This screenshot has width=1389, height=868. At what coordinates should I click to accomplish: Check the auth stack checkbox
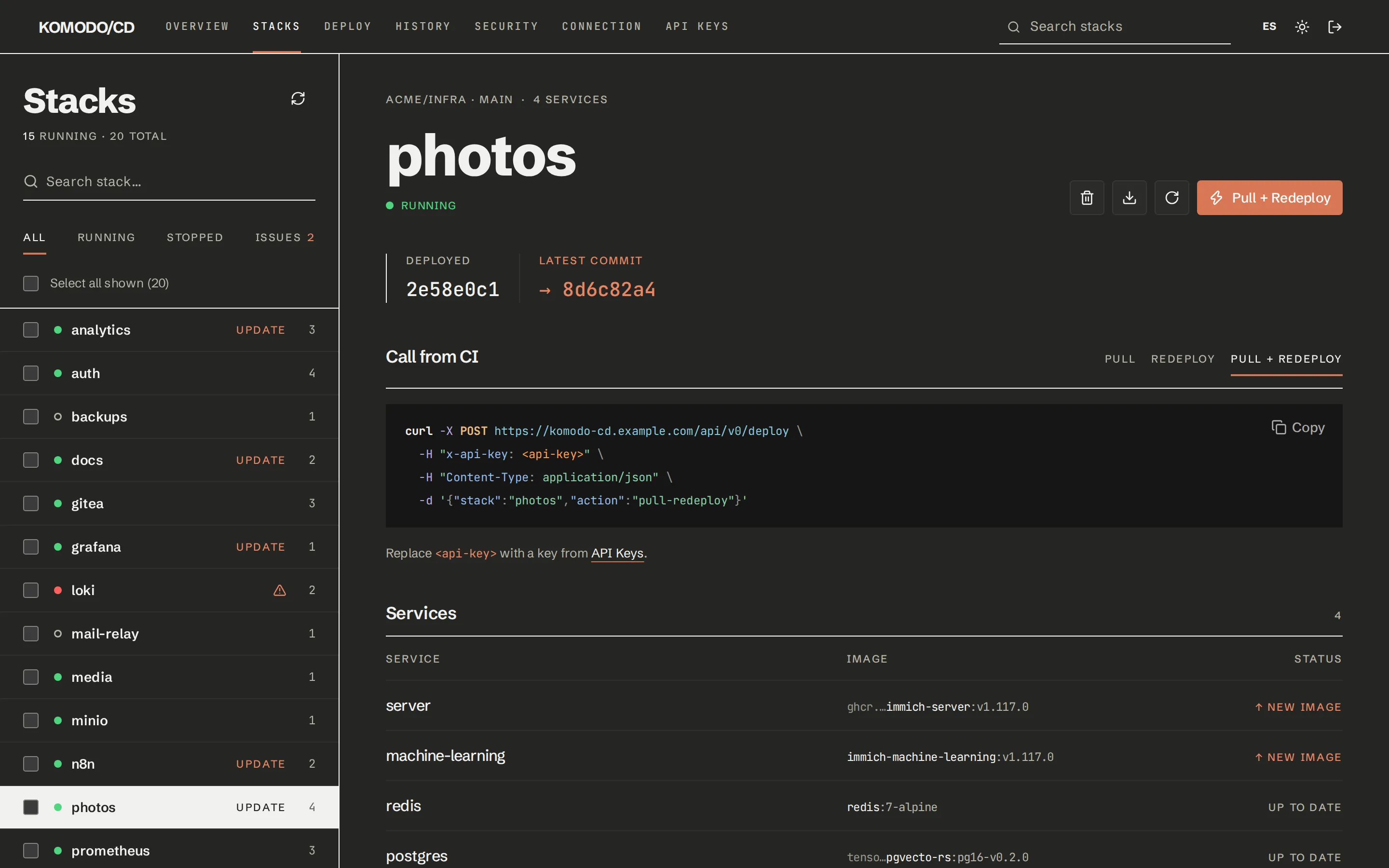tap(31, 373)
